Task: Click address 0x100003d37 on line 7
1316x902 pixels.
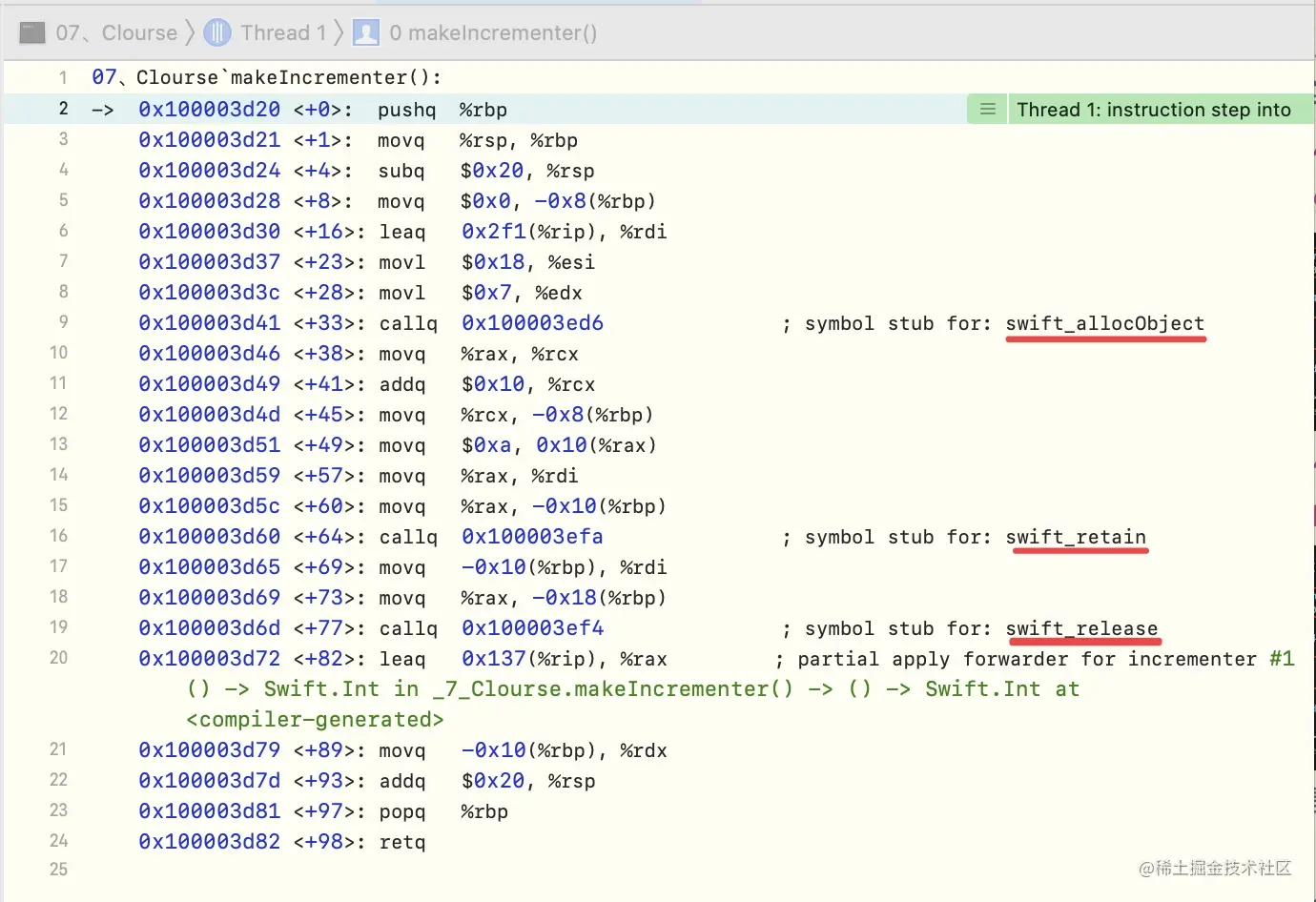Action: [210, 262]
